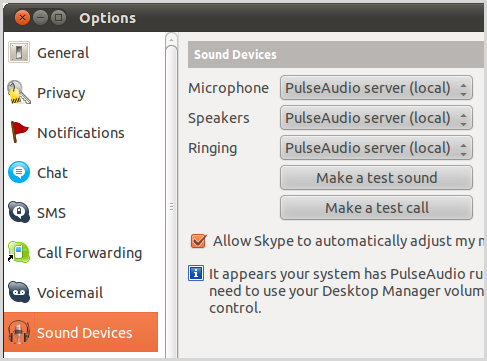Open the Microphone device dropdown
The height and width of the screenshot is (361, 487).
coord(376,88)
